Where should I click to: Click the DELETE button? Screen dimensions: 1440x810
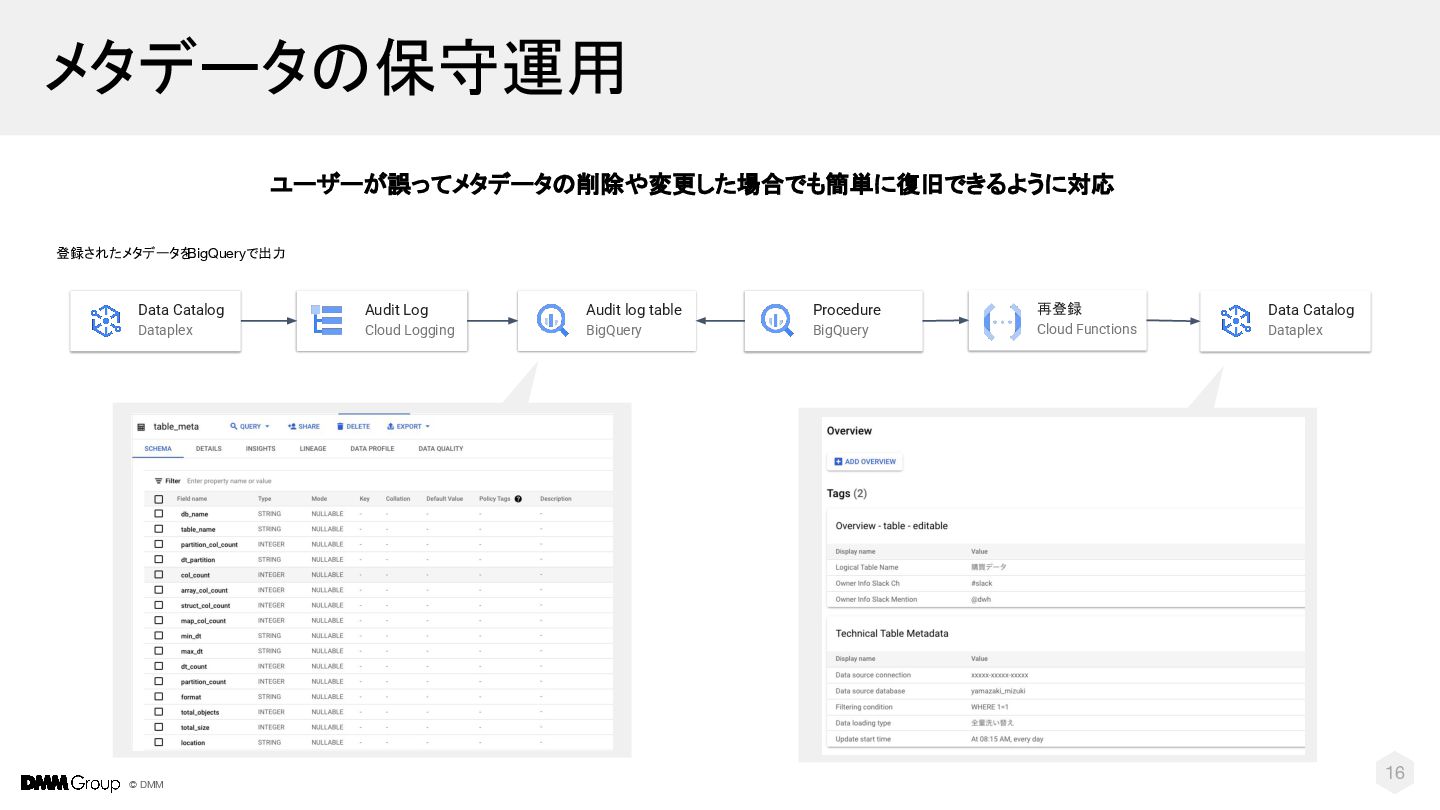(x=353, y=427)
